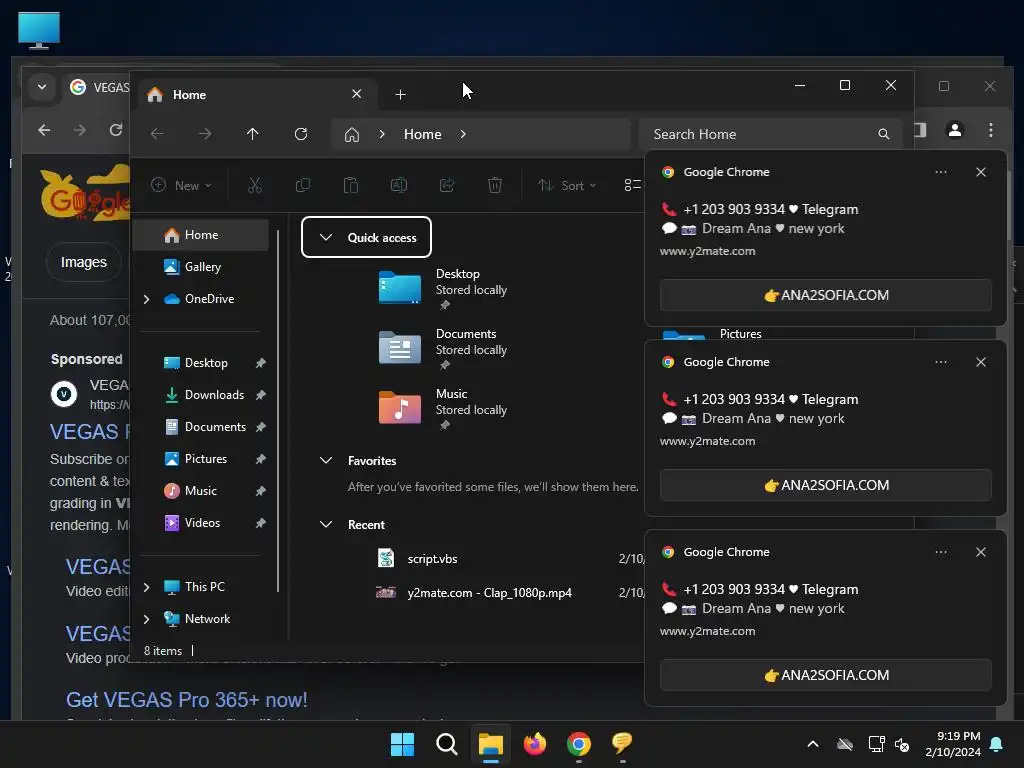Viewport: 1024px width, 768px height.
Task: Select Home in the navigation pane
Action: pos(201,235)
